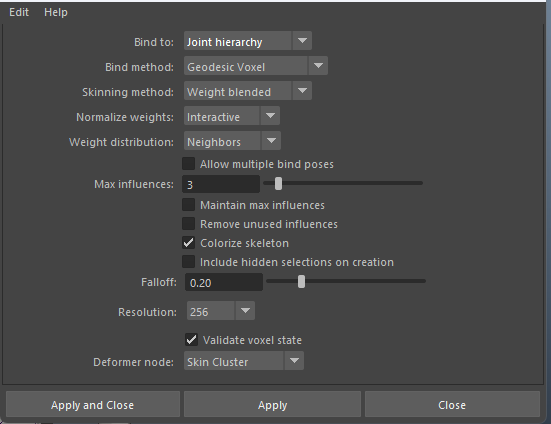Expand Normalize weights dropdown
This screenshot has height=424, width=551.
pyautogui.click(x=232, y=116)
